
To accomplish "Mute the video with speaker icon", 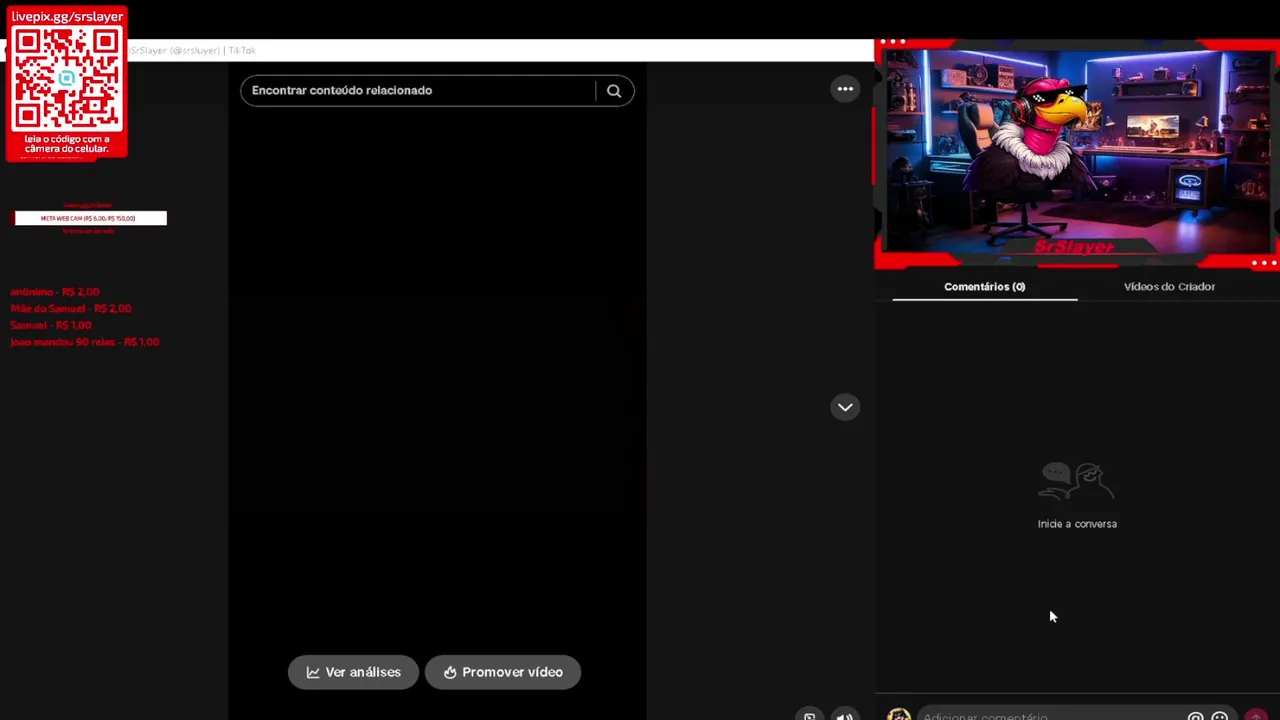I will coord(845,715).
